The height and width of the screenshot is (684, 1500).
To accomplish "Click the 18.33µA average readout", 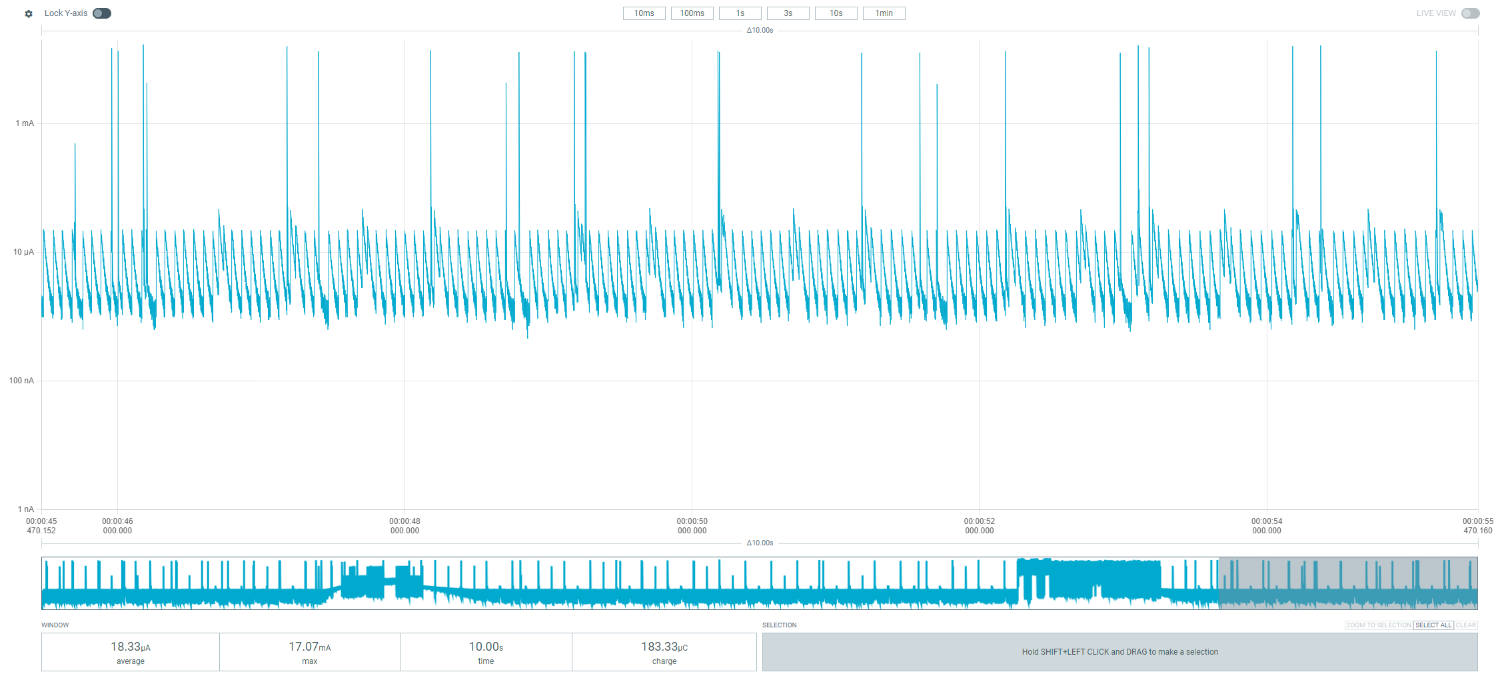I will 130,652.
